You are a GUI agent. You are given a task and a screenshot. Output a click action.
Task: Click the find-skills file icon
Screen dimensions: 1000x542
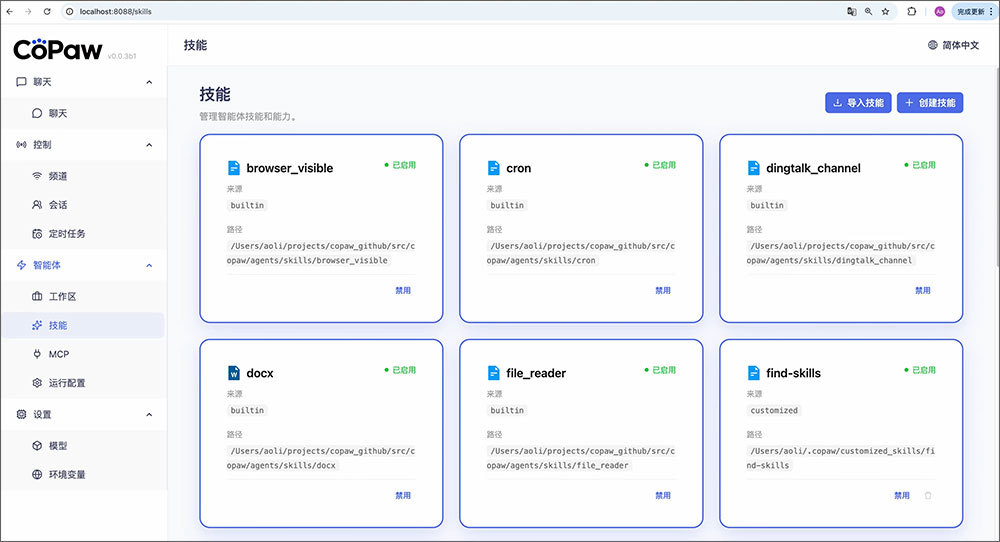[x=754, y=373]
